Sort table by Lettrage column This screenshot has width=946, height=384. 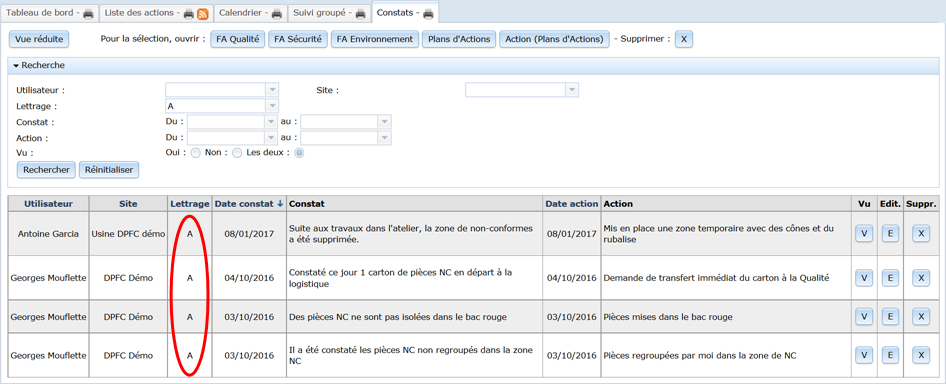coord(190,204)
